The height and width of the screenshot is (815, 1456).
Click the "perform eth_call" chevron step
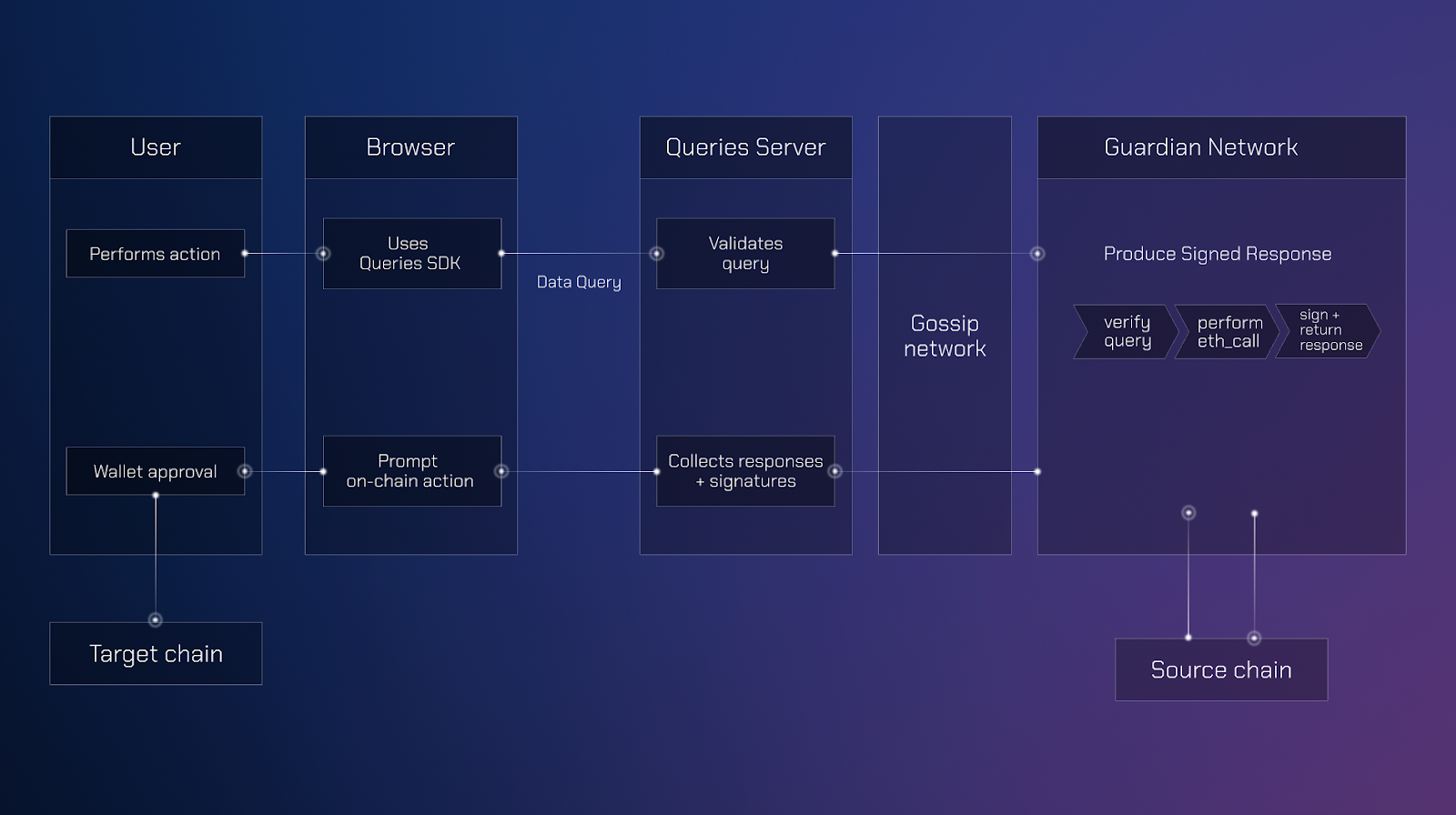[x=1228, y=332]
